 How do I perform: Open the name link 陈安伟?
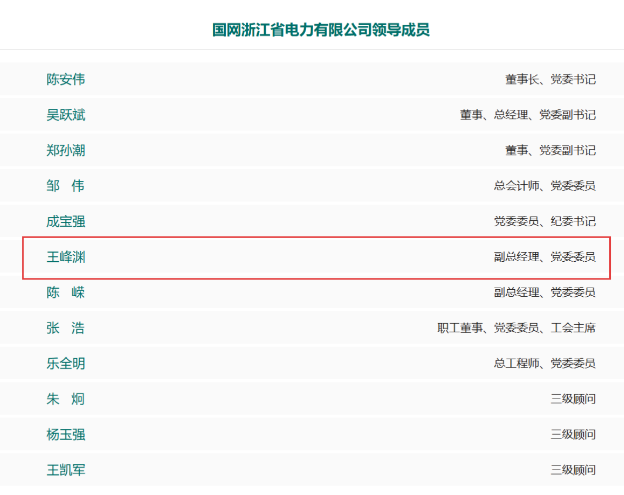[66, 79]
